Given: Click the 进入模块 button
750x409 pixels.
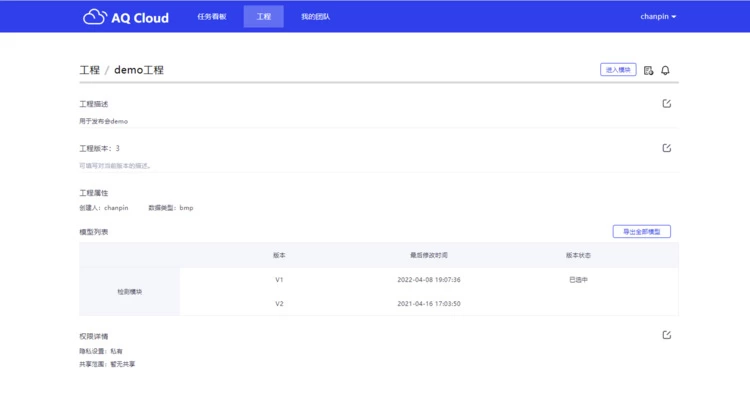Looking at the screenshot, I should [x=618, y=70].
